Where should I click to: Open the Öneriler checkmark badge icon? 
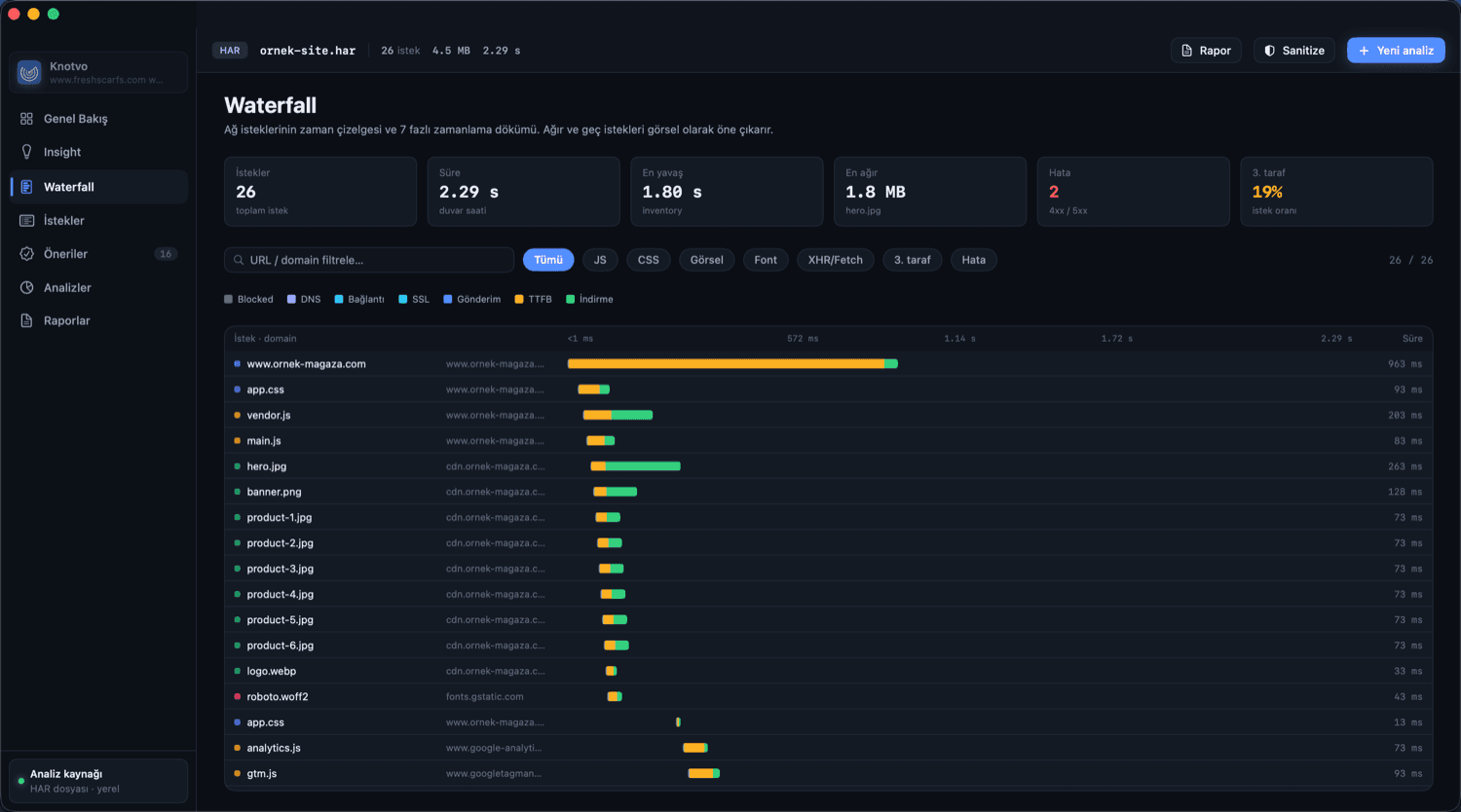click(26, 254)
